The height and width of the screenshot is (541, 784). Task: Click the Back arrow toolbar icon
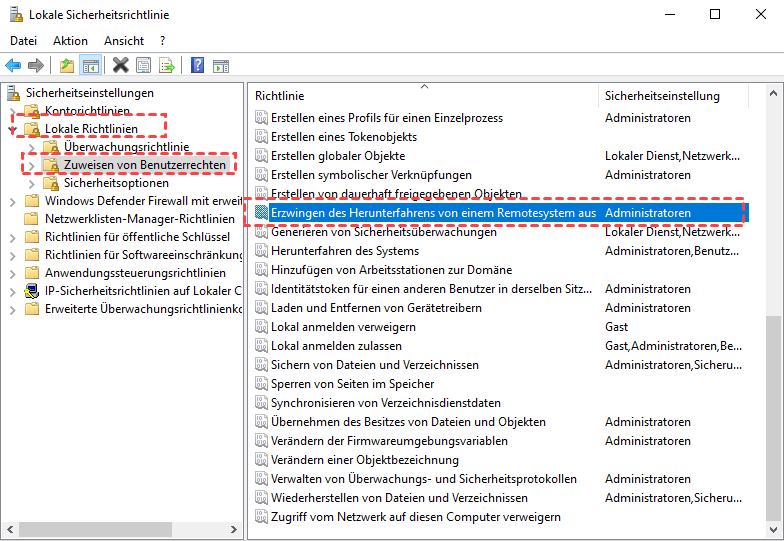tap(13, 66)
